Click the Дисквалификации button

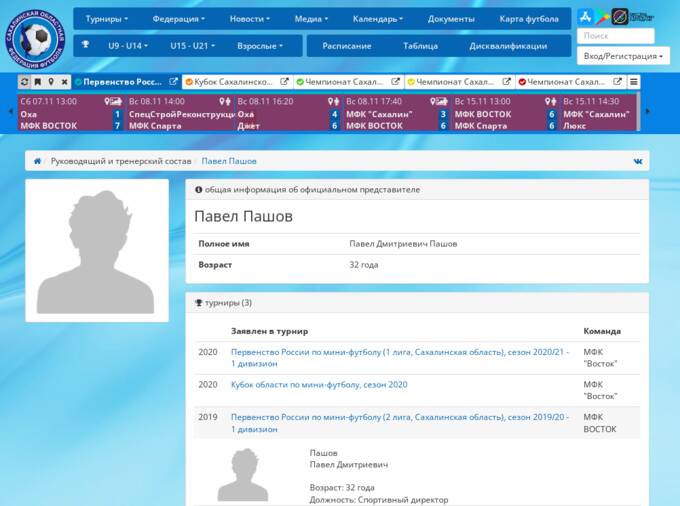(508, 46)
